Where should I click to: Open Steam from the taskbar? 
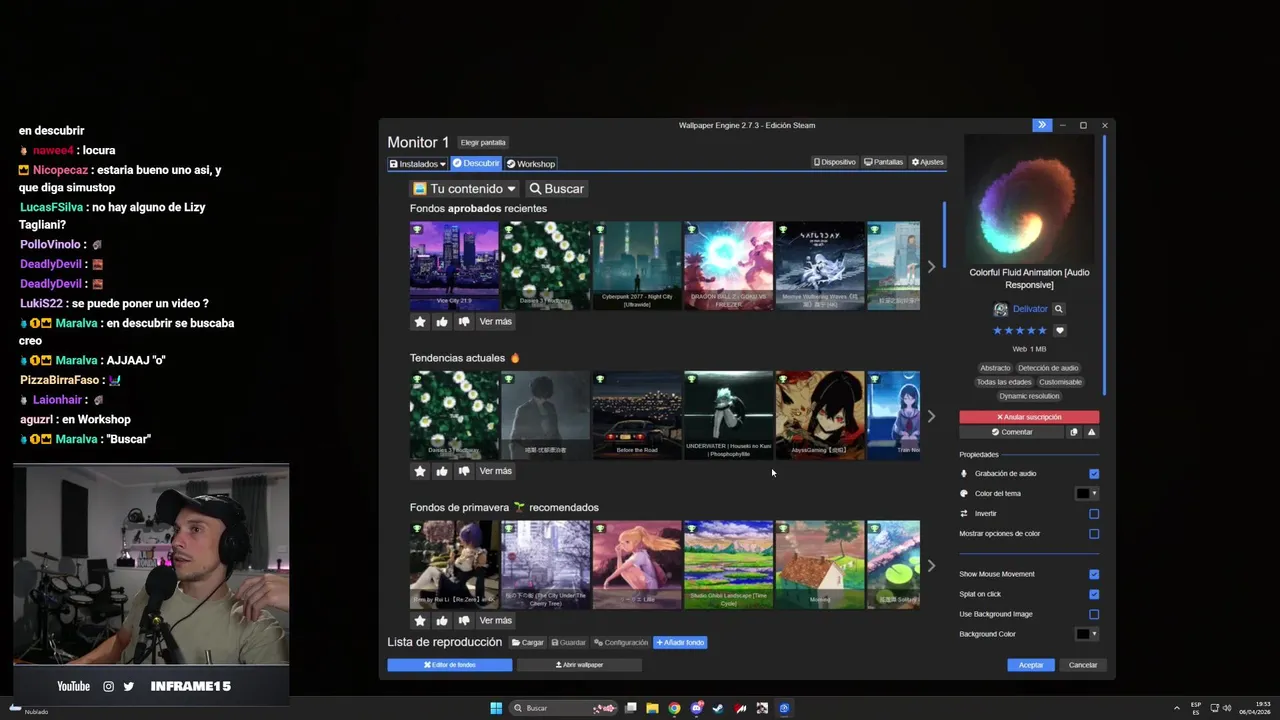click(718, 708)
